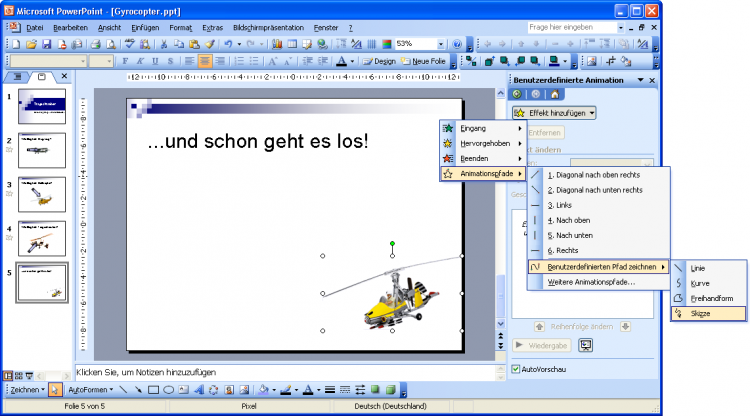Toggle center text alignment
This screenshot has height=416, width=750.
(x=205, y=61)
